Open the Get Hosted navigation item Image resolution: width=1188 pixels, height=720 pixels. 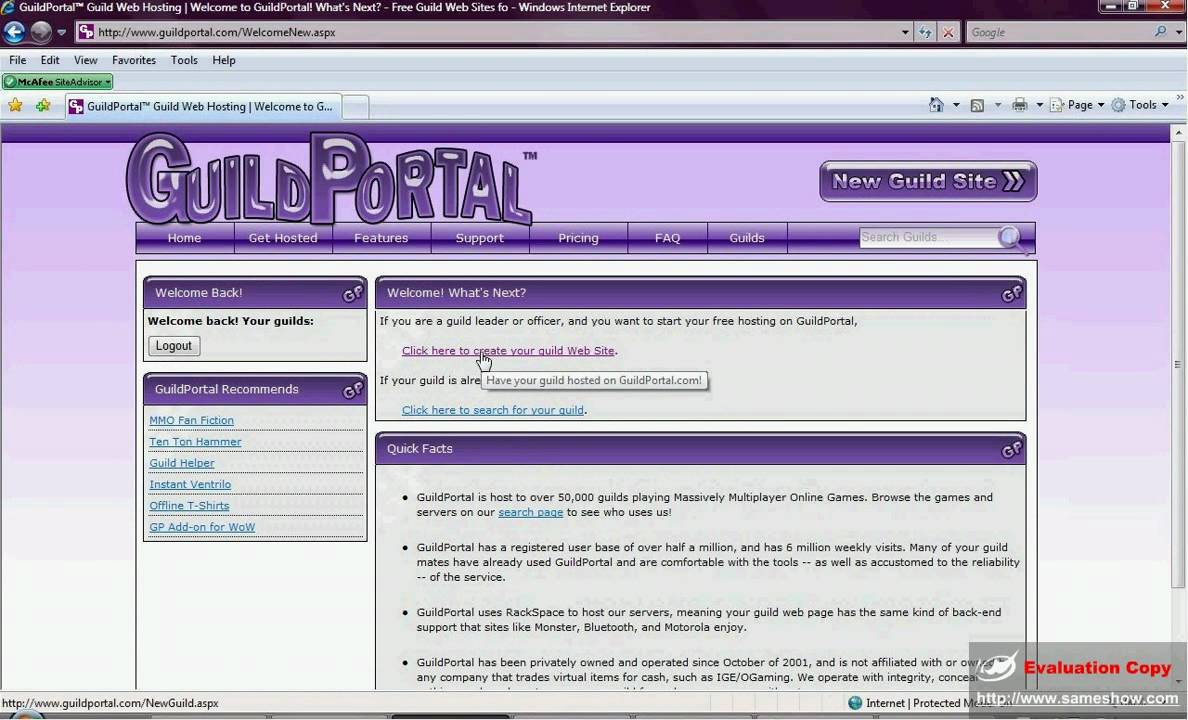pos(283,238)
